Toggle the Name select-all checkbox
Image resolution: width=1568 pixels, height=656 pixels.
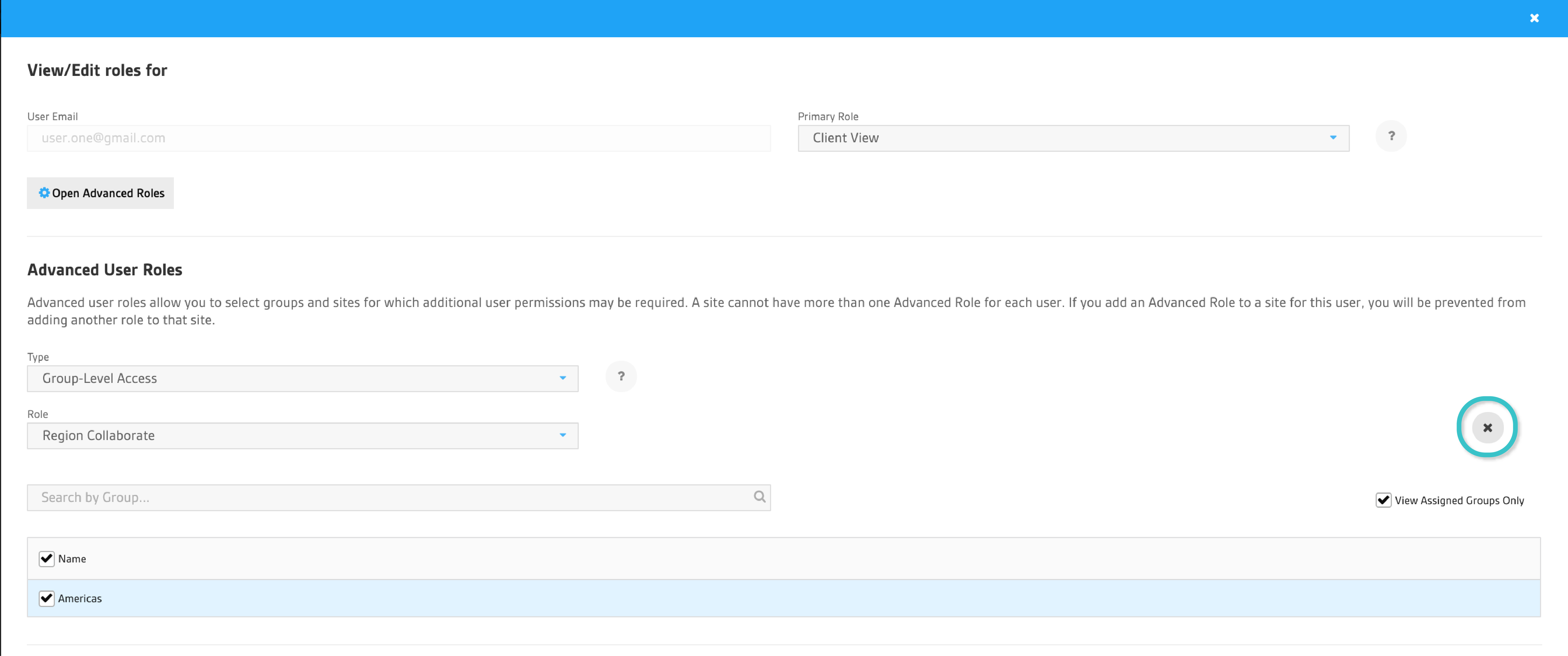pyautogui.click(x=46, y=559)
